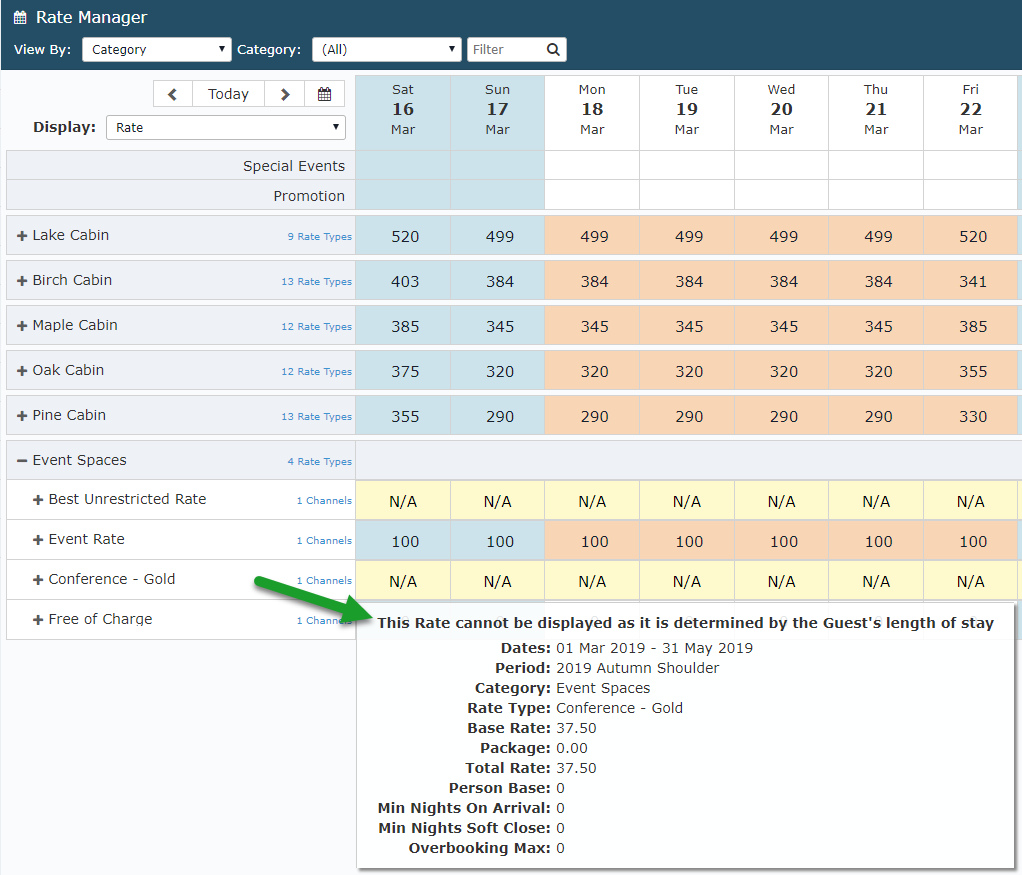Open Birch Cabin 13 Rate Types link
Image resolution: width=1022 pixels, height=875 pixels.
tap(316, 282)
